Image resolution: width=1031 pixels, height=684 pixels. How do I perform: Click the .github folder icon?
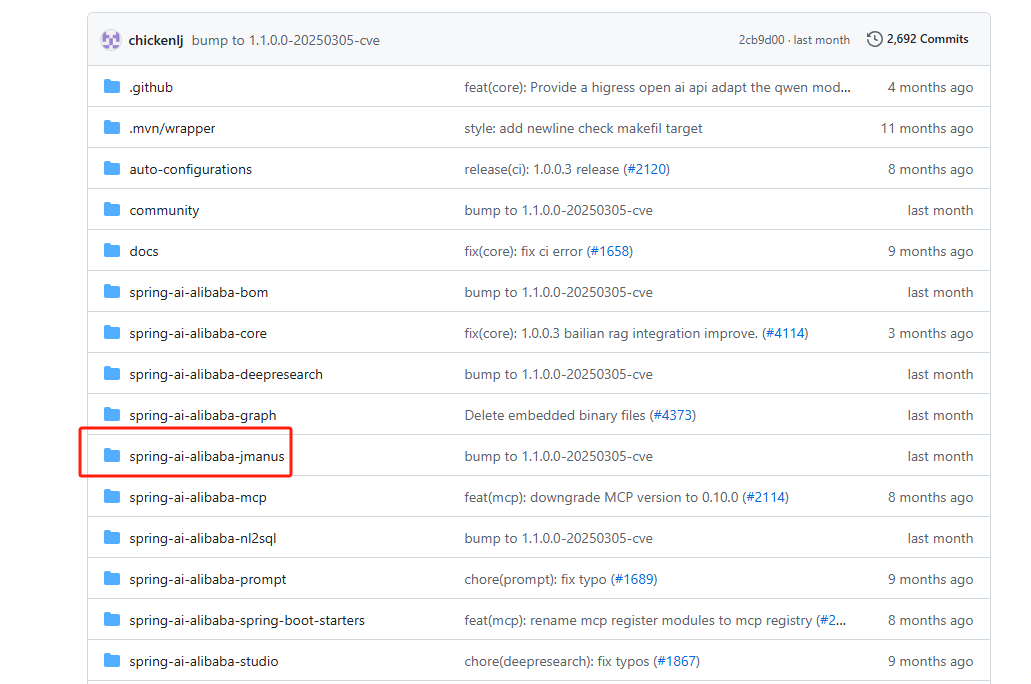pyautogui.click(x=112, y=87)
